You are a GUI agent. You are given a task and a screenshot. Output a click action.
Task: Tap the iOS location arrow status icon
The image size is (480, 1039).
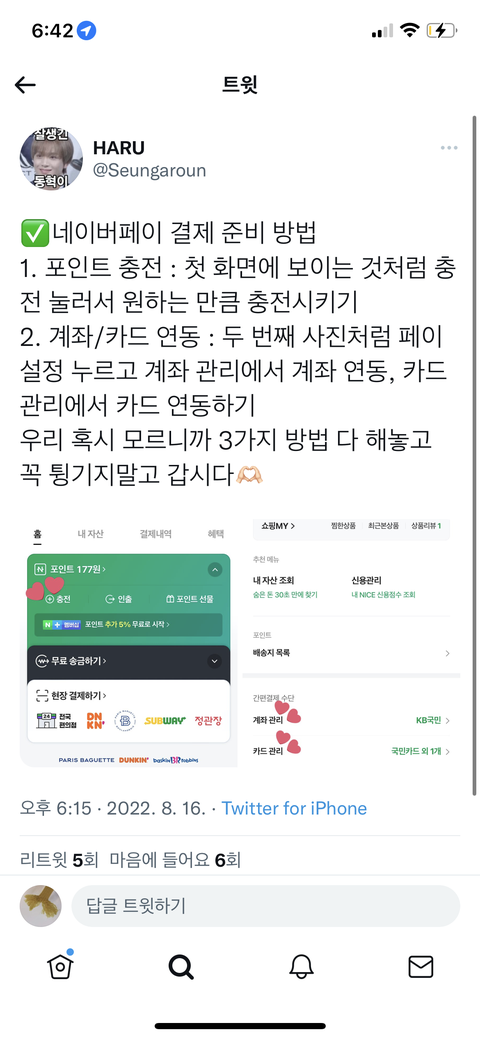[x=87, y=30]
